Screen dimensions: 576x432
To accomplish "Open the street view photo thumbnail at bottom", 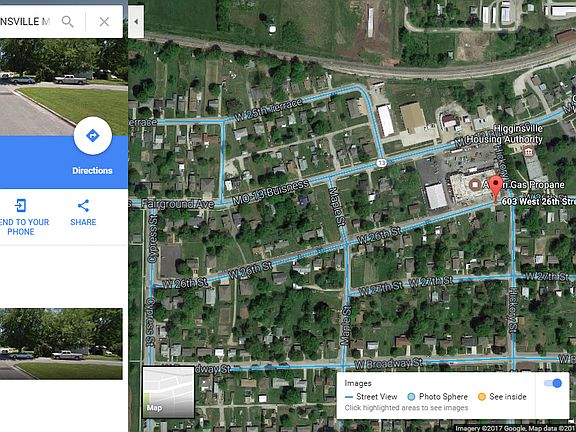I will (x=61, y=344).
